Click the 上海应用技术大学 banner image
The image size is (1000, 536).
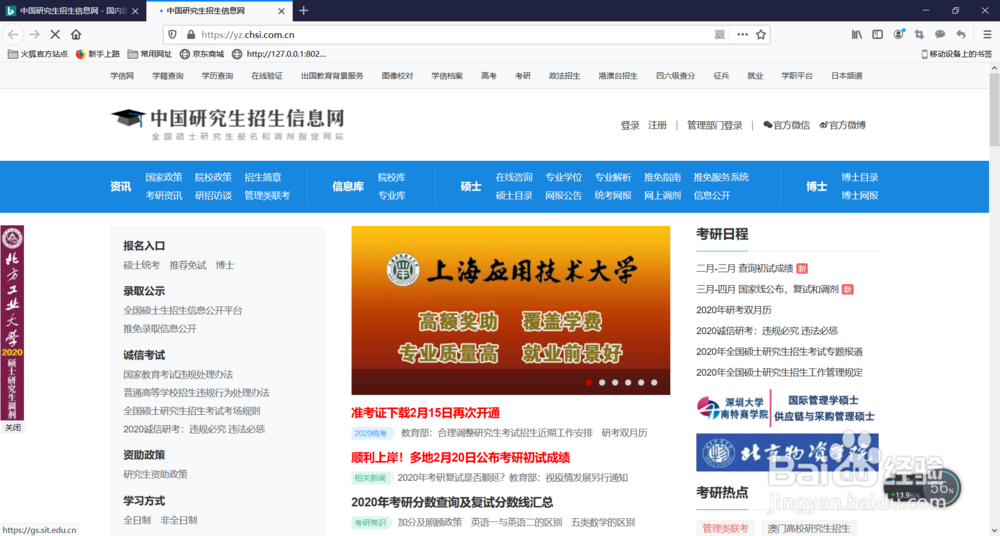pyautogui.click(x=510, y=310)
